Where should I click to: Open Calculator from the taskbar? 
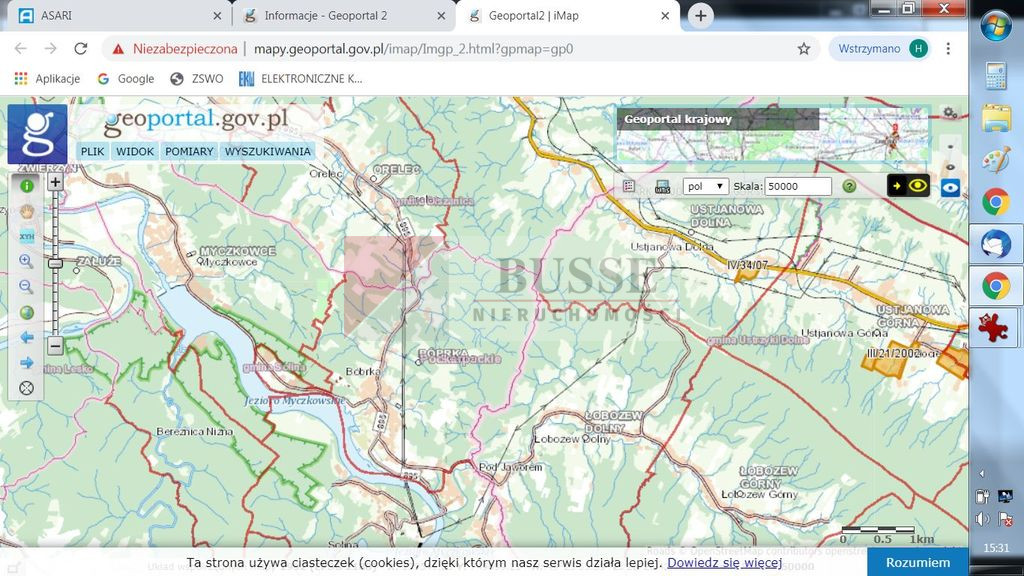[x=996, y=76]
